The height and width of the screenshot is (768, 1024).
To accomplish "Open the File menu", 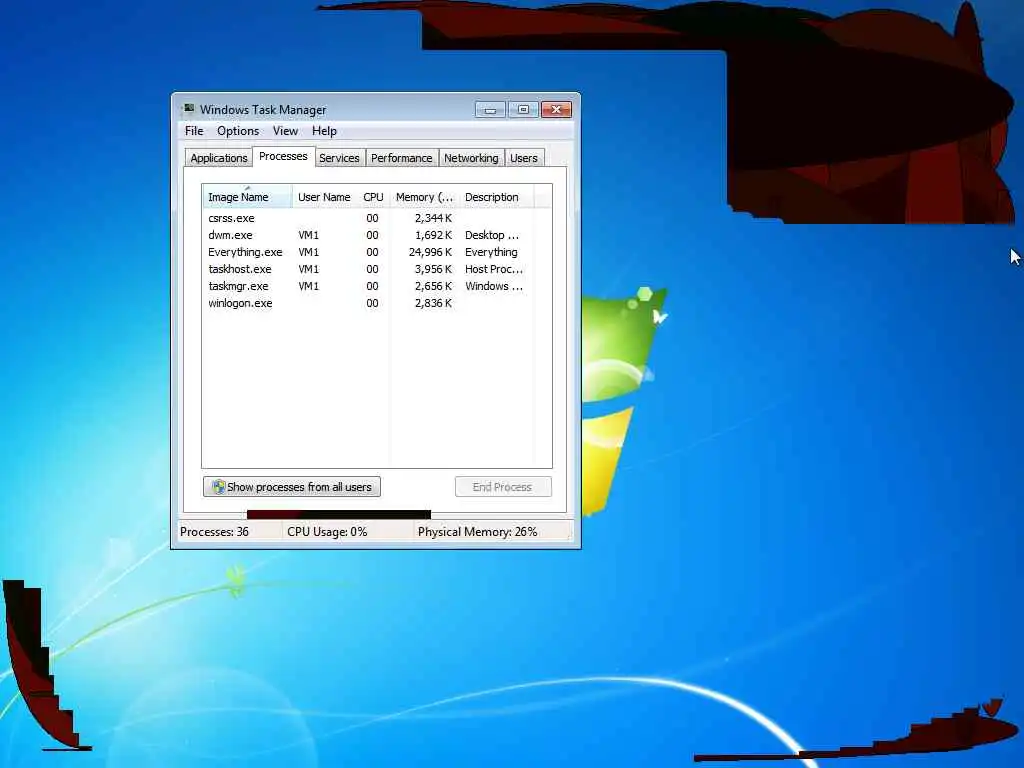I will (194, 131).
